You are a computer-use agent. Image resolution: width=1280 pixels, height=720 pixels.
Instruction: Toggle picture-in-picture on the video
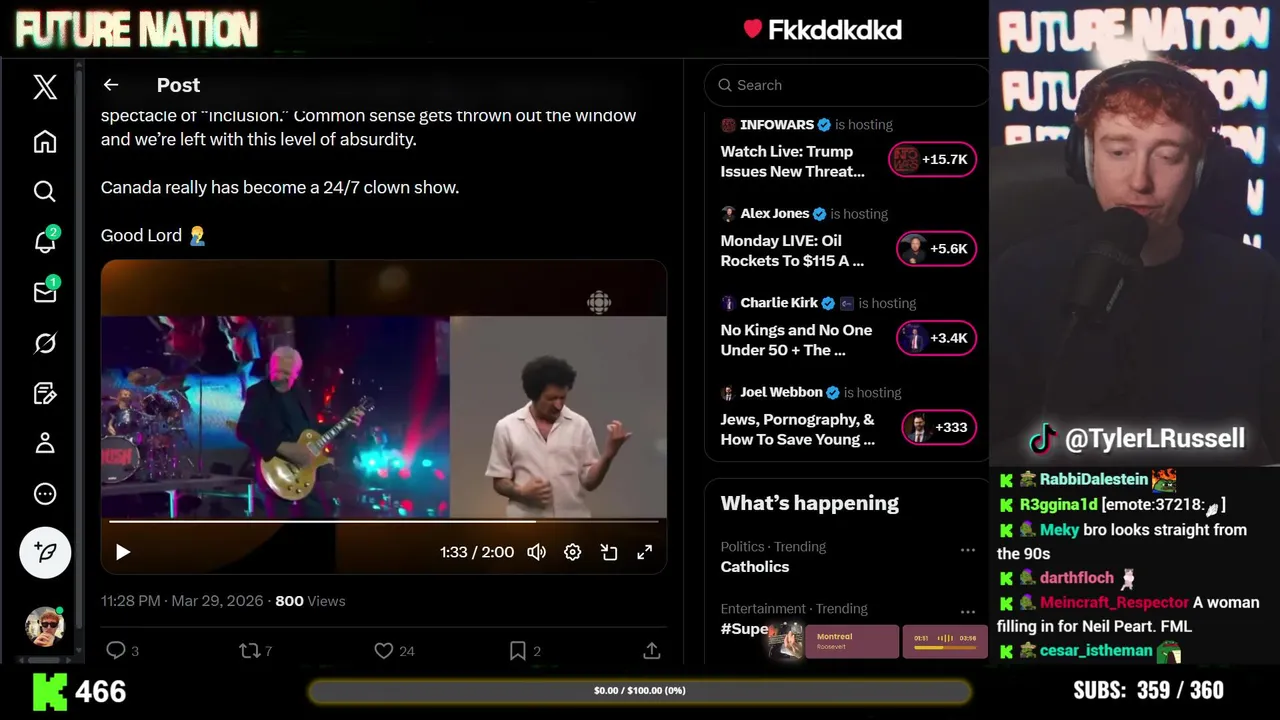[609, 552]
